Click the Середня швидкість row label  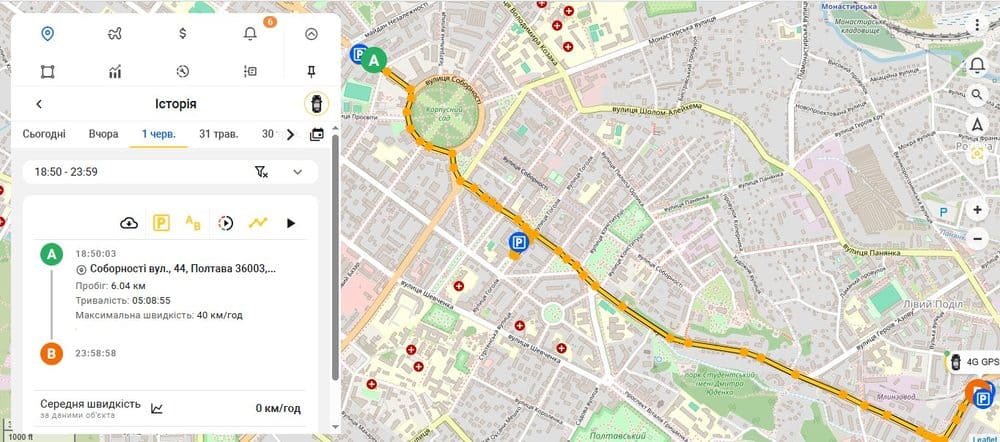[x=90, y=404]
